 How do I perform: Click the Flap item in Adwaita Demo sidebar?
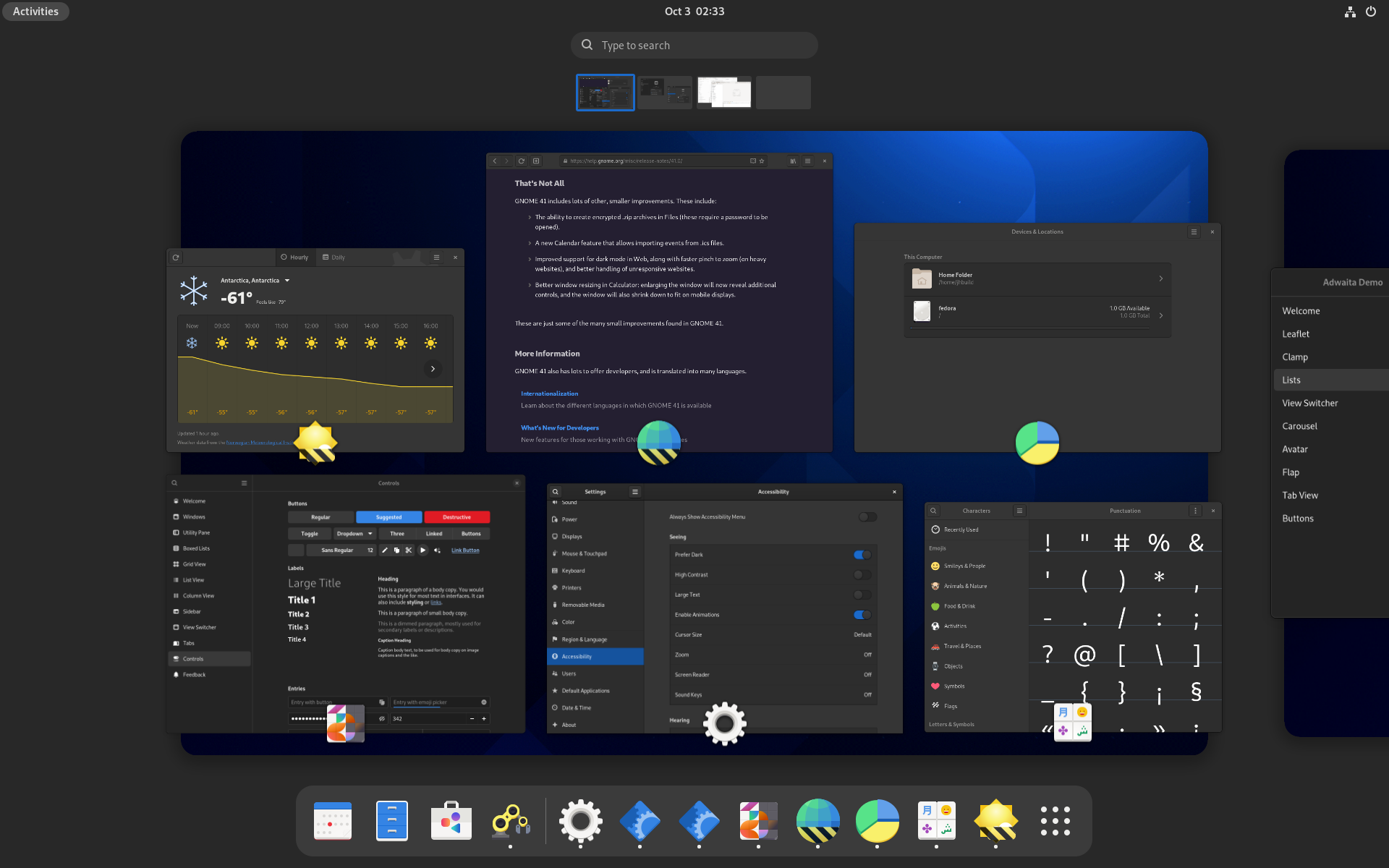tap(1290, 471)
